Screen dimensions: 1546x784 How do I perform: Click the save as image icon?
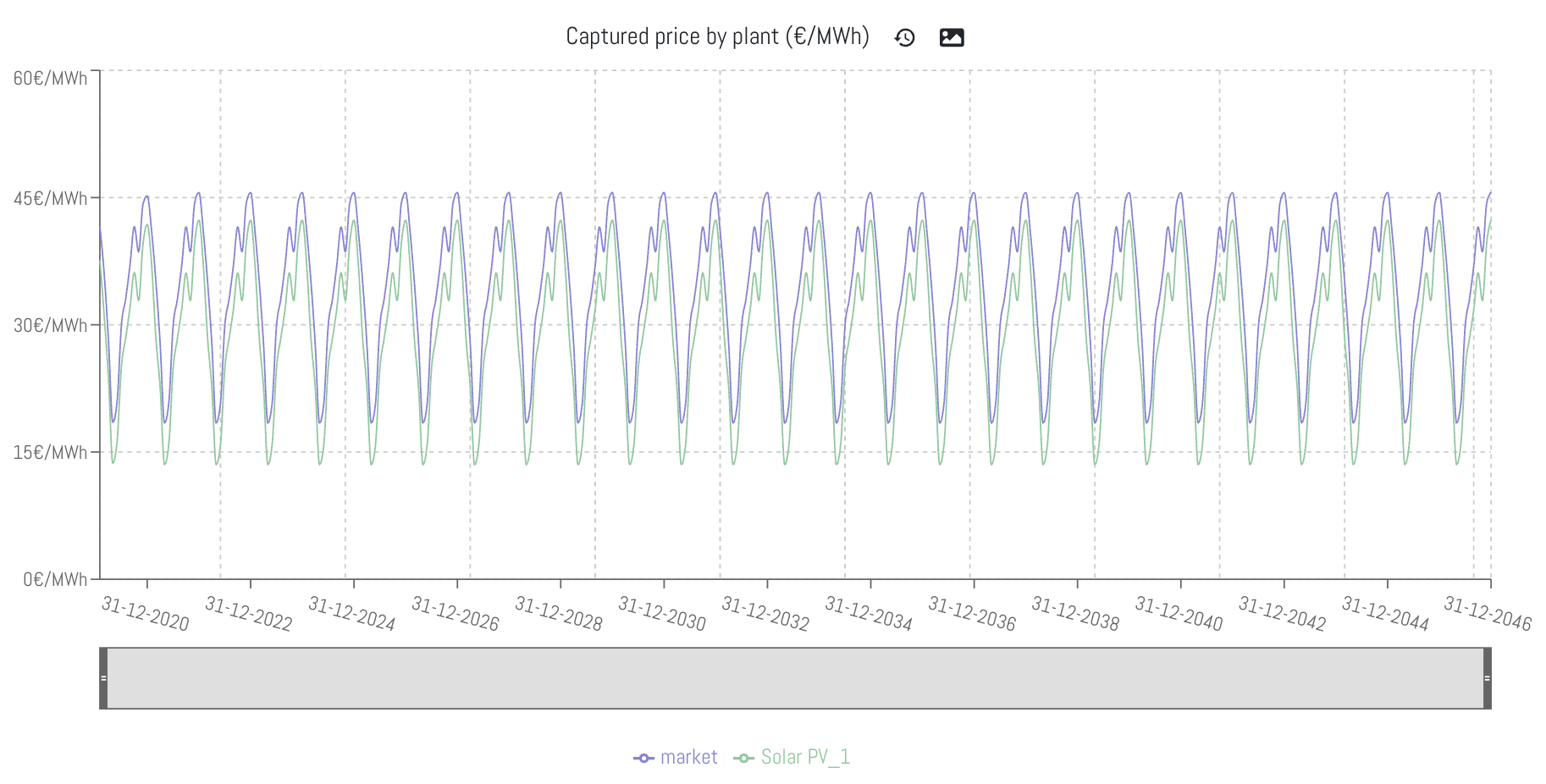tap(952, 37)
